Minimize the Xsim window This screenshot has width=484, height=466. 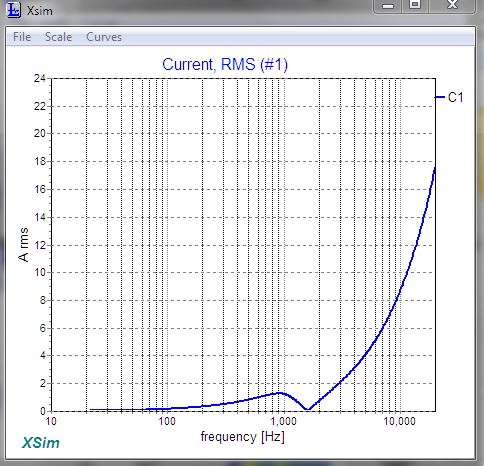click(x=388, y=6)
